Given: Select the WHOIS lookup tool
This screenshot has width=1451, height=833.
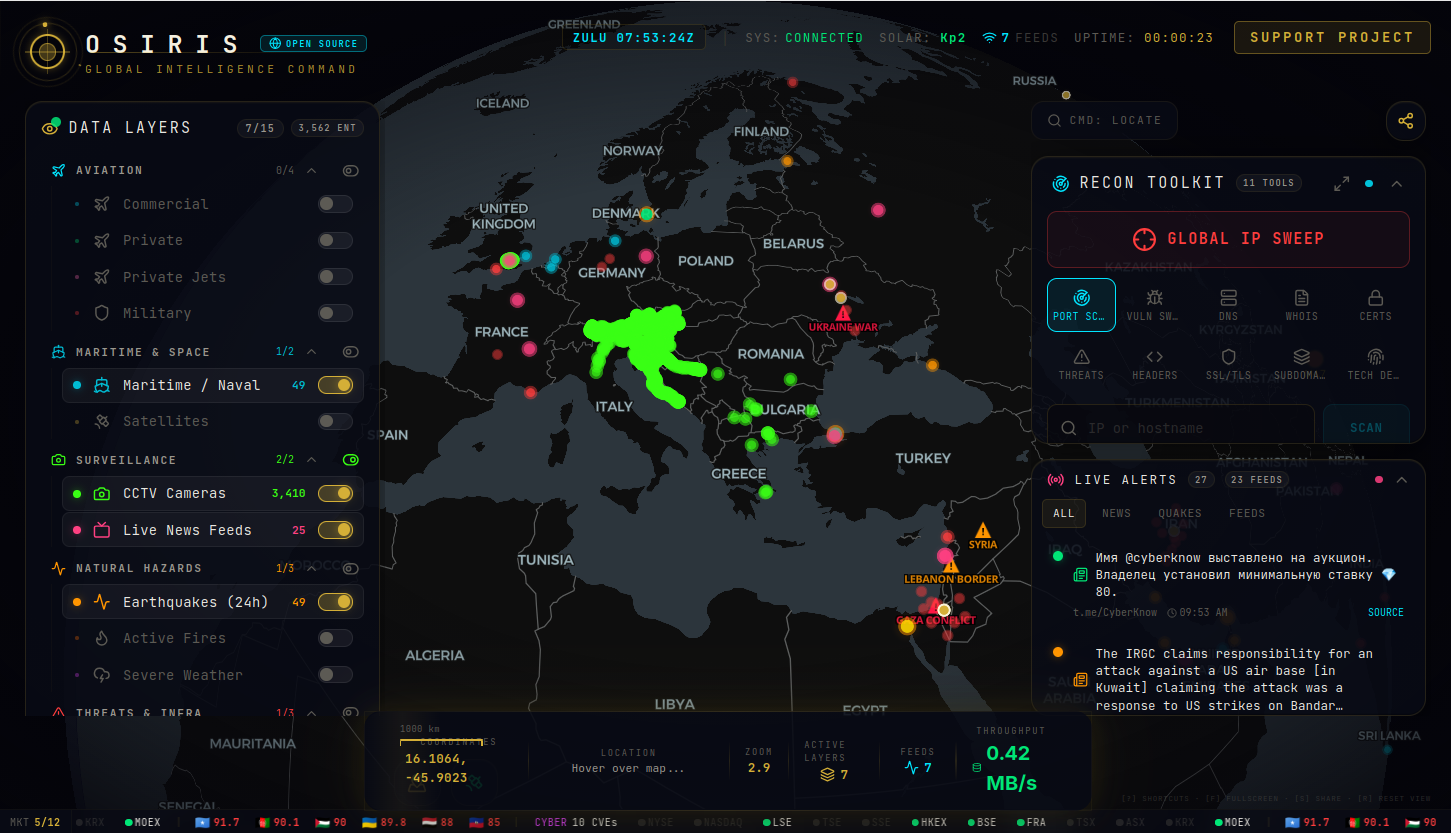Looking at the screenshot, I should [1301, 304].
